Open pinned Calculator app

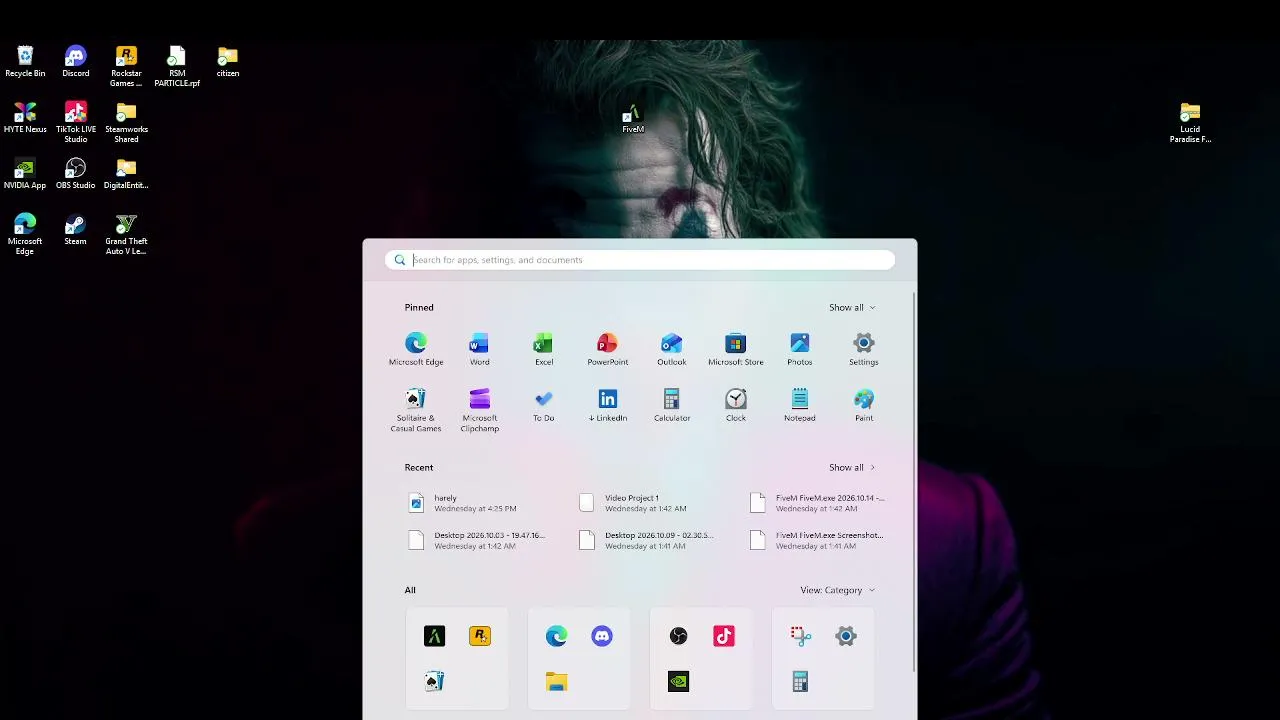pos(672,406)
